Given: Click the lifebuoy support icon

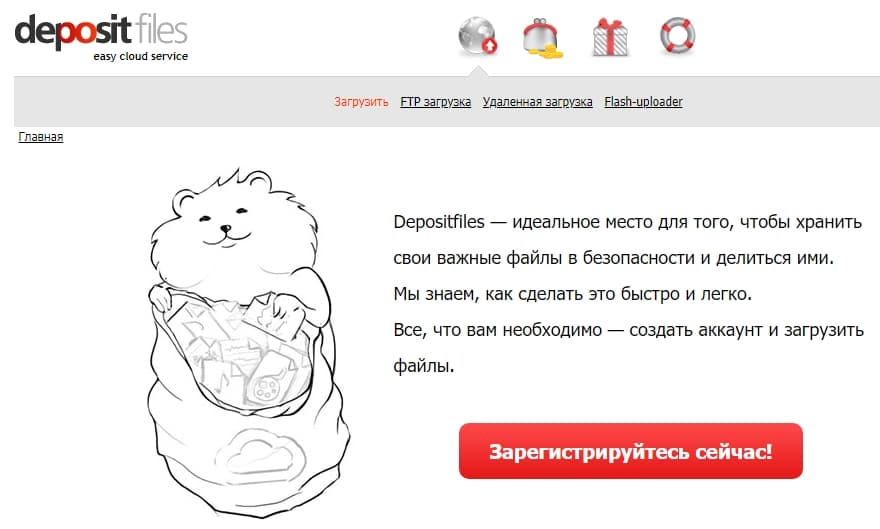Looking at the screenshot, I should (x=677, y=36).
